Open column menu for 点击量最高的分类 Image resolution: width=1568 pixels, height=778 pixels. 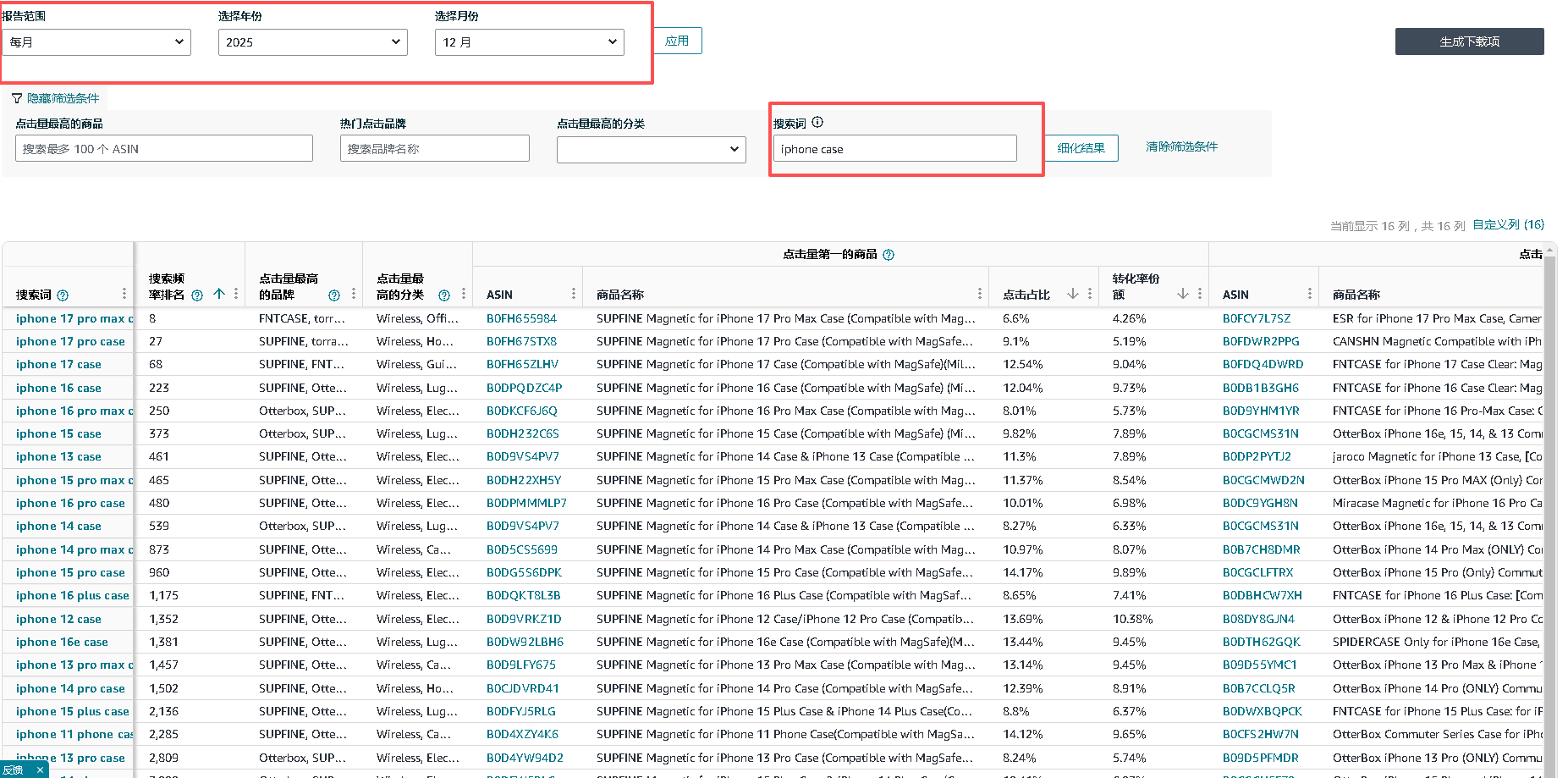(464, 294)
